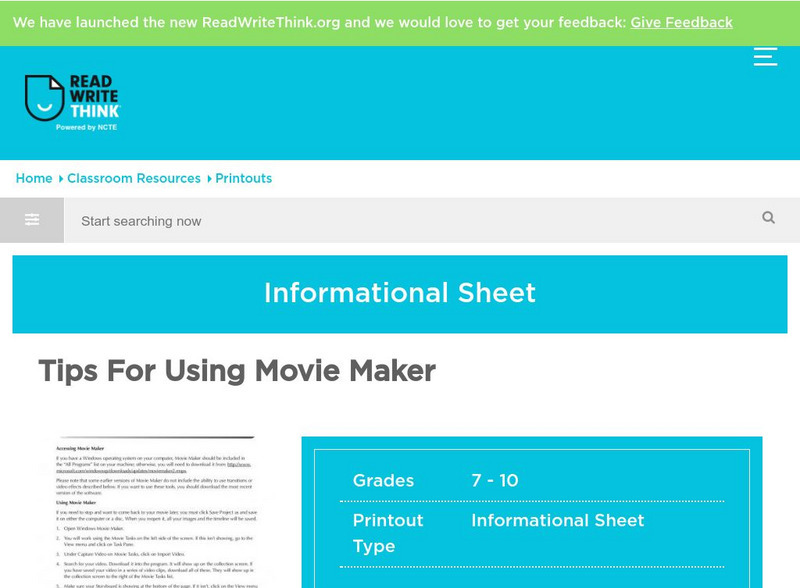Follow the Give Feedback link

pyautogui.click(x=681, y=22)
